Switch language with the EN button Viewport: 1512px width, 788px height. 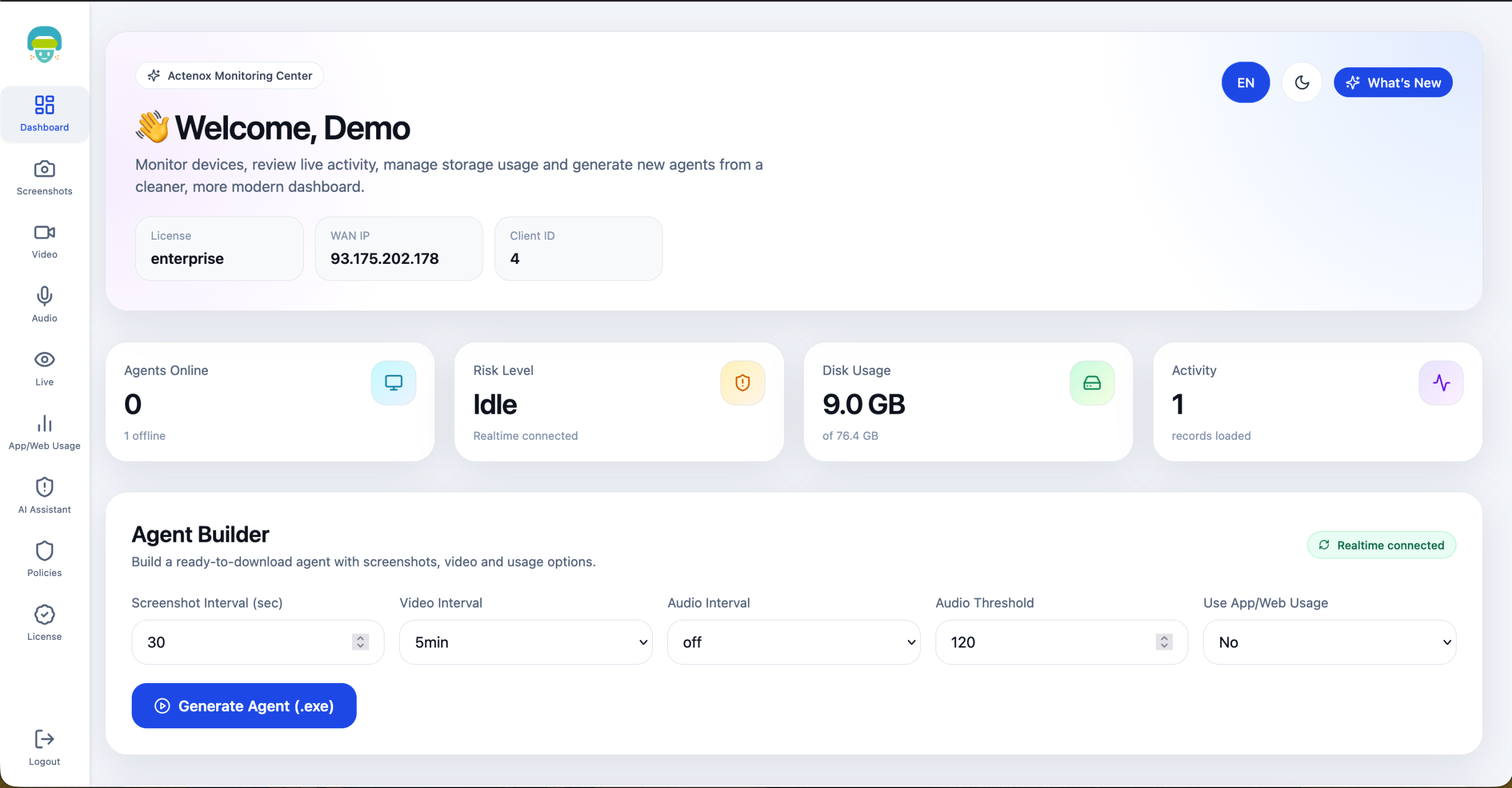pyautogui.click(x=1246, y=83)
